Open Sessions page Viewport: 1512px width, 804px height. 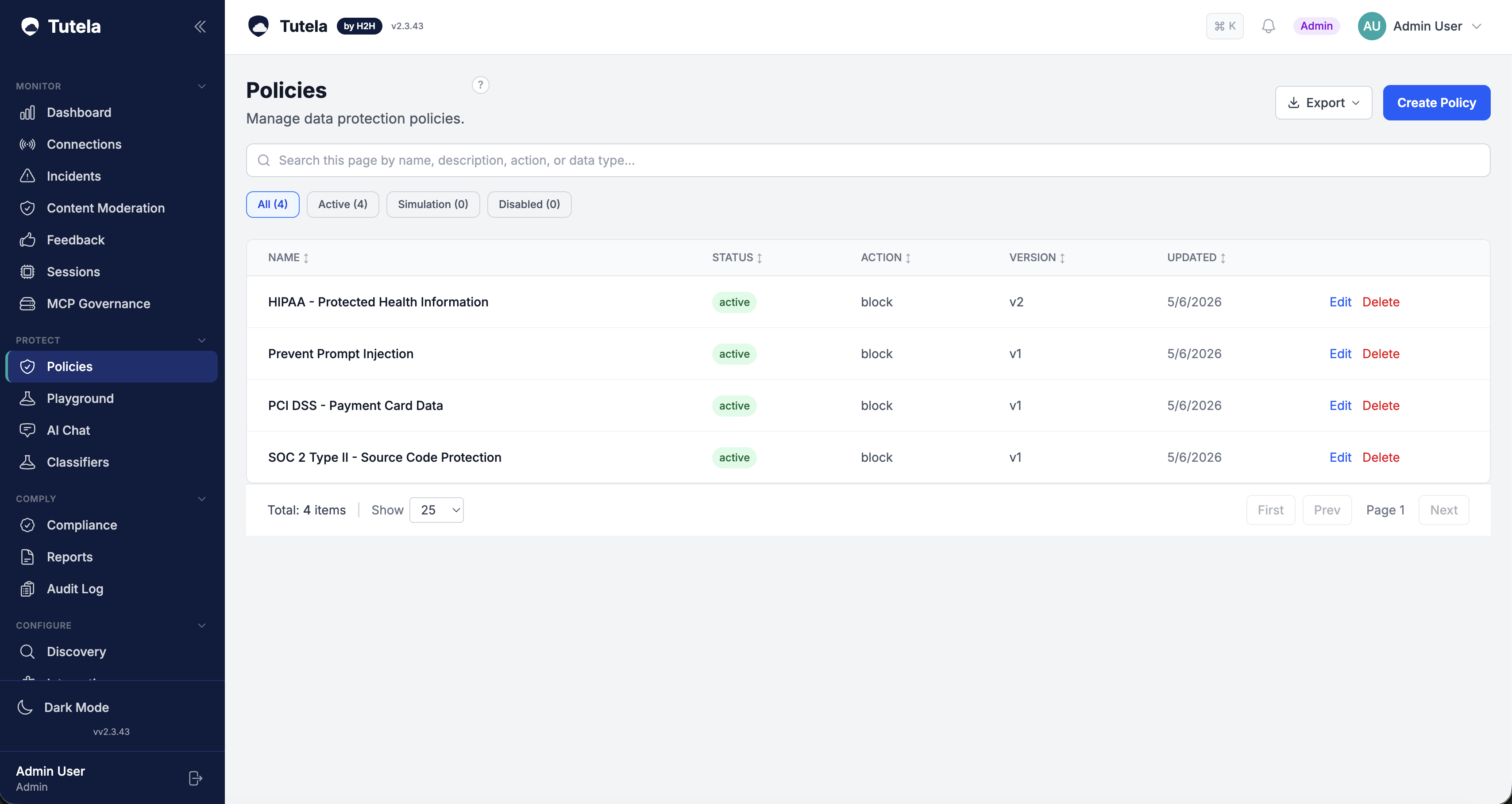112,272
